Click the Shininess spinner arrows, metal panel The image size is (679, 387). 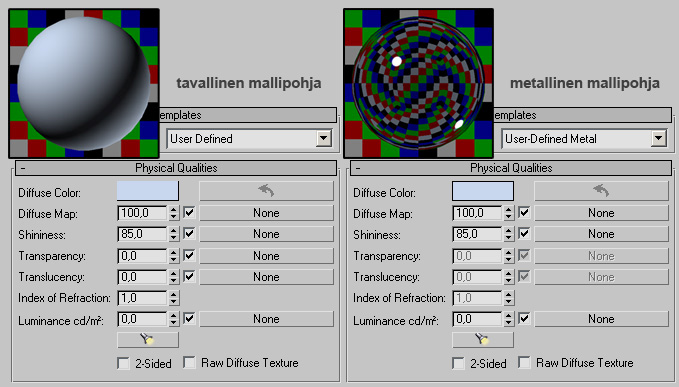(509, 234)
